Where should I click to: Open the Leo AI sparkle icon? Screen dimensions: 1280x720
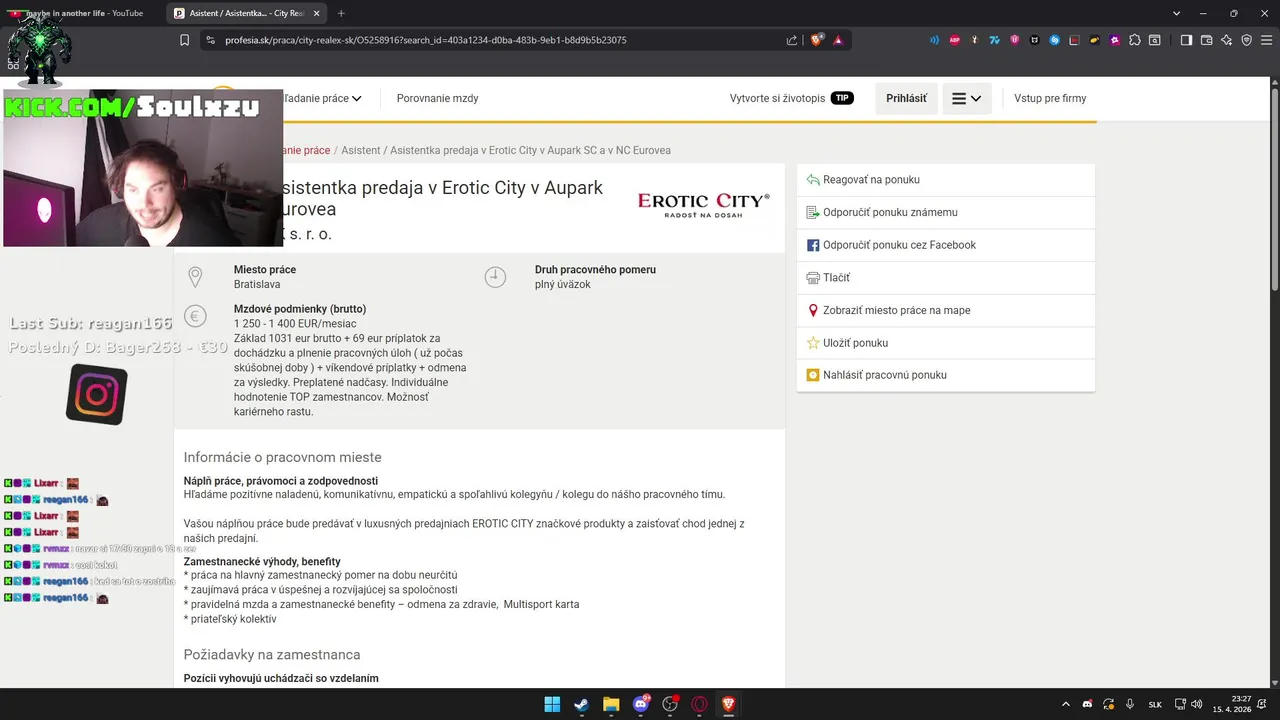tap(1226, 40)
